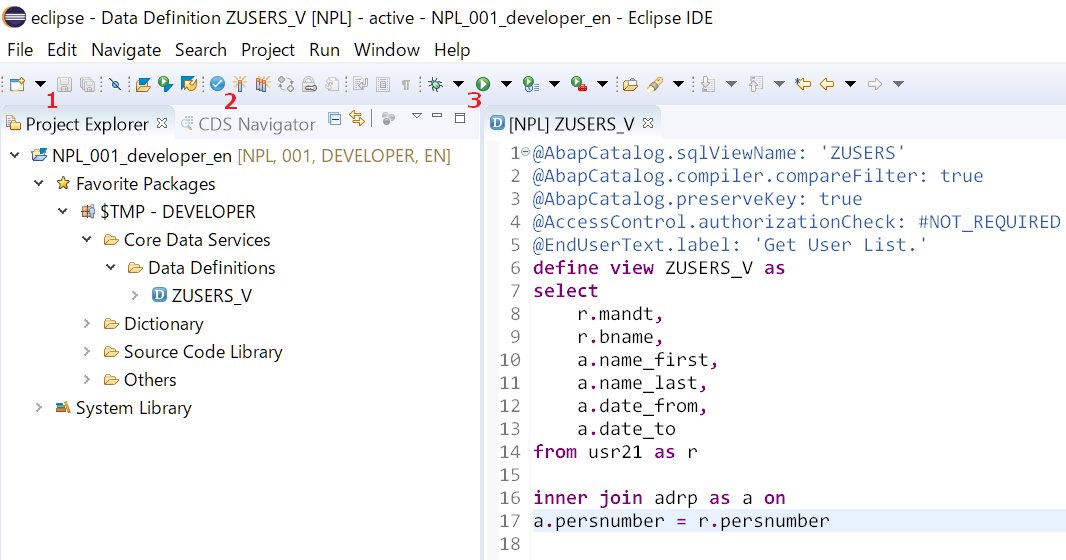1066x560 pixels.
Task: Click the Open ABAP Development Object icon
Action: click(x=143, y=84)
